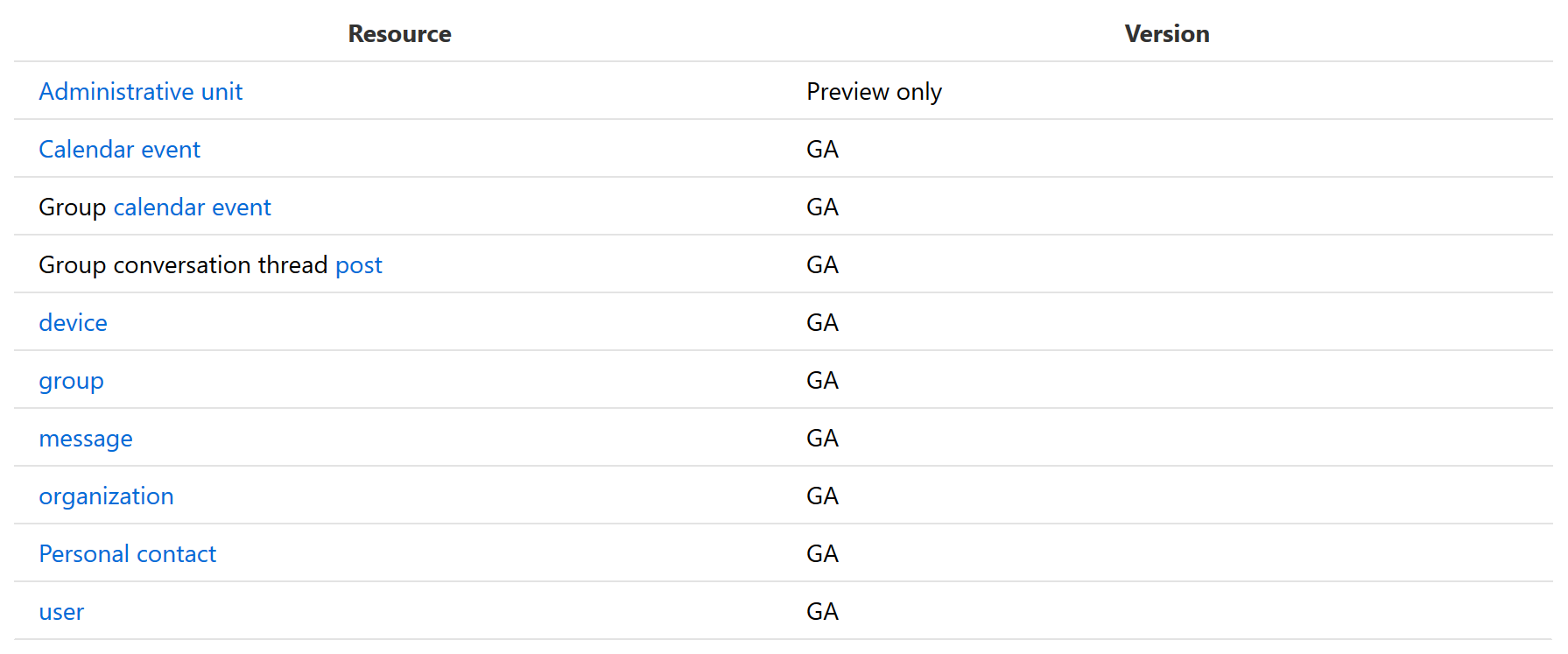Click the Calendar event link in second row
Screen dimensions: 1568x654
119,150
